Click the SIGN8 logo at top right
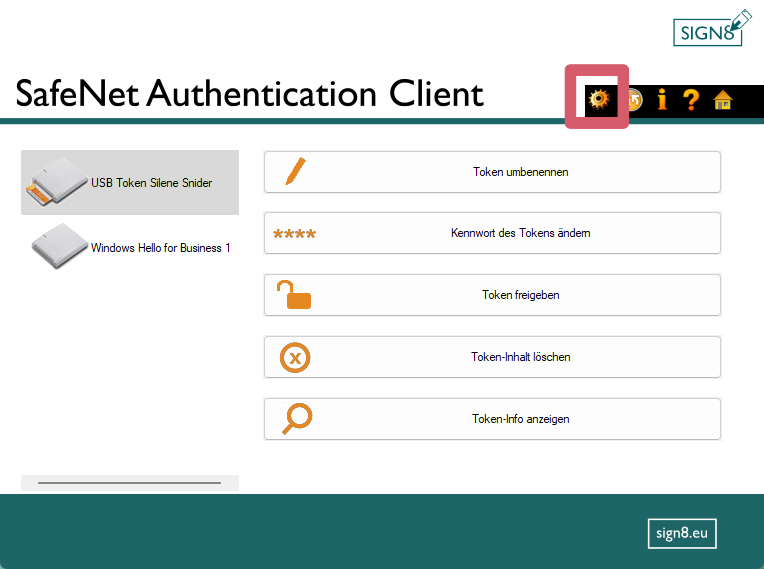This screenshot has height=569, width=764. 712,28
